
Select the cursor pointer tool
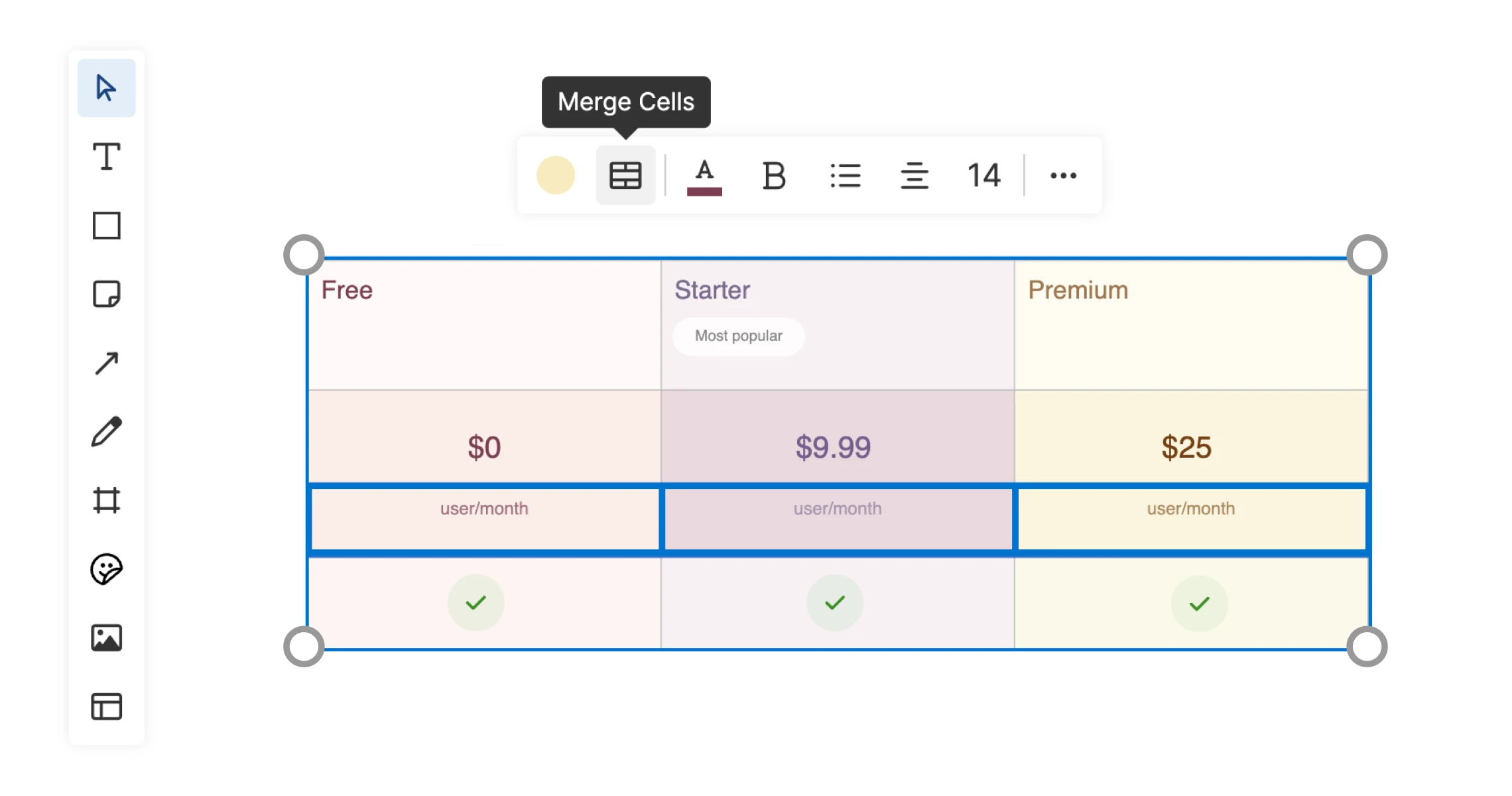click(106, 88)
